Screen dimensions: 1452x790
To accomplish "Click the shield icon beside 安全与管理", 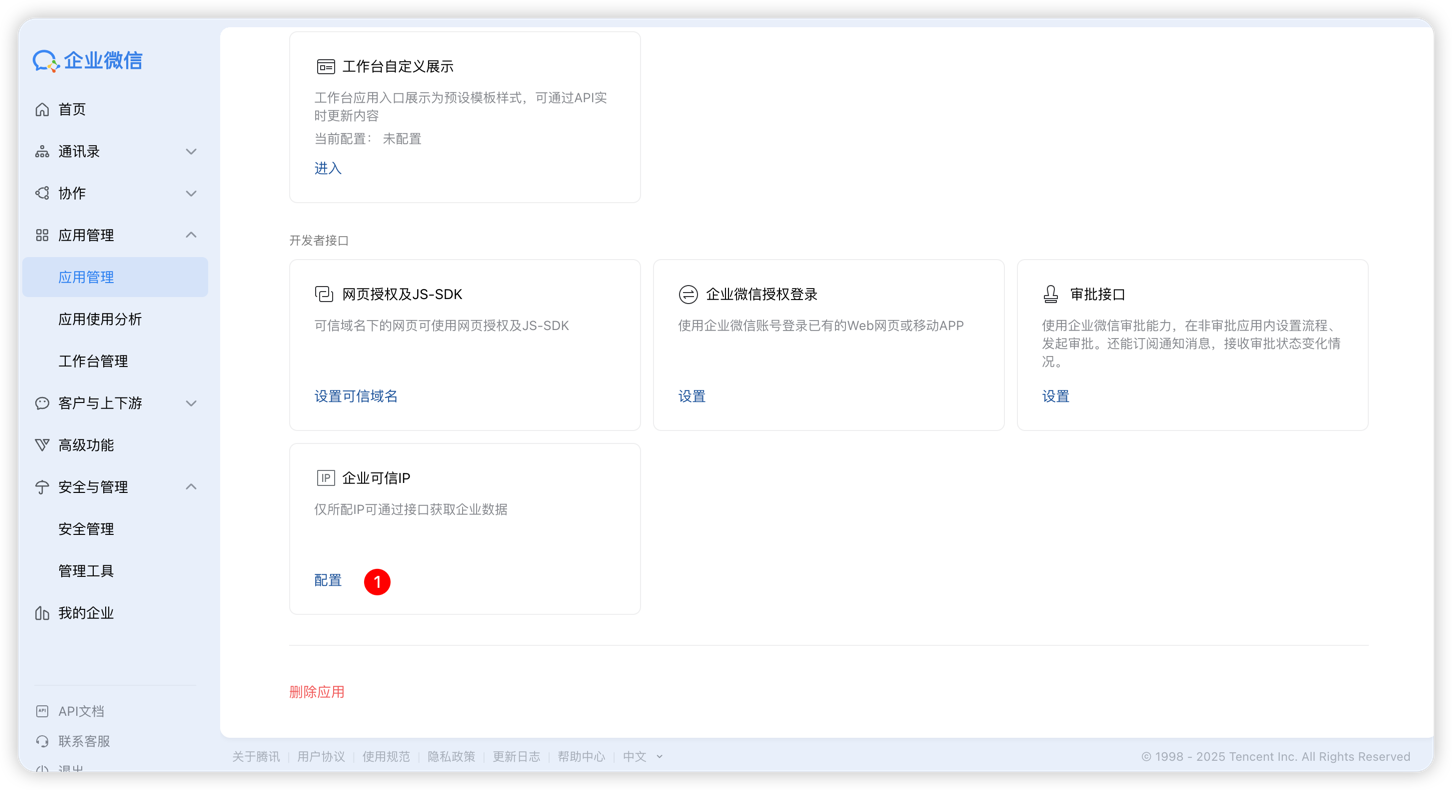I will tap(41, 487).
